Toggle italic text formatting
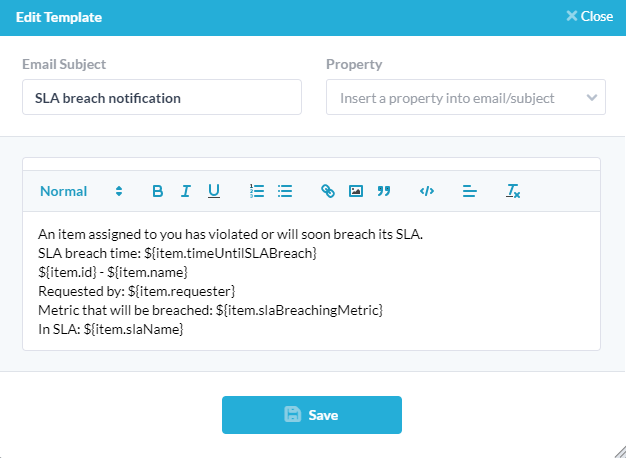The height and width of the screenshot is (458, 626). coord(185,191)
